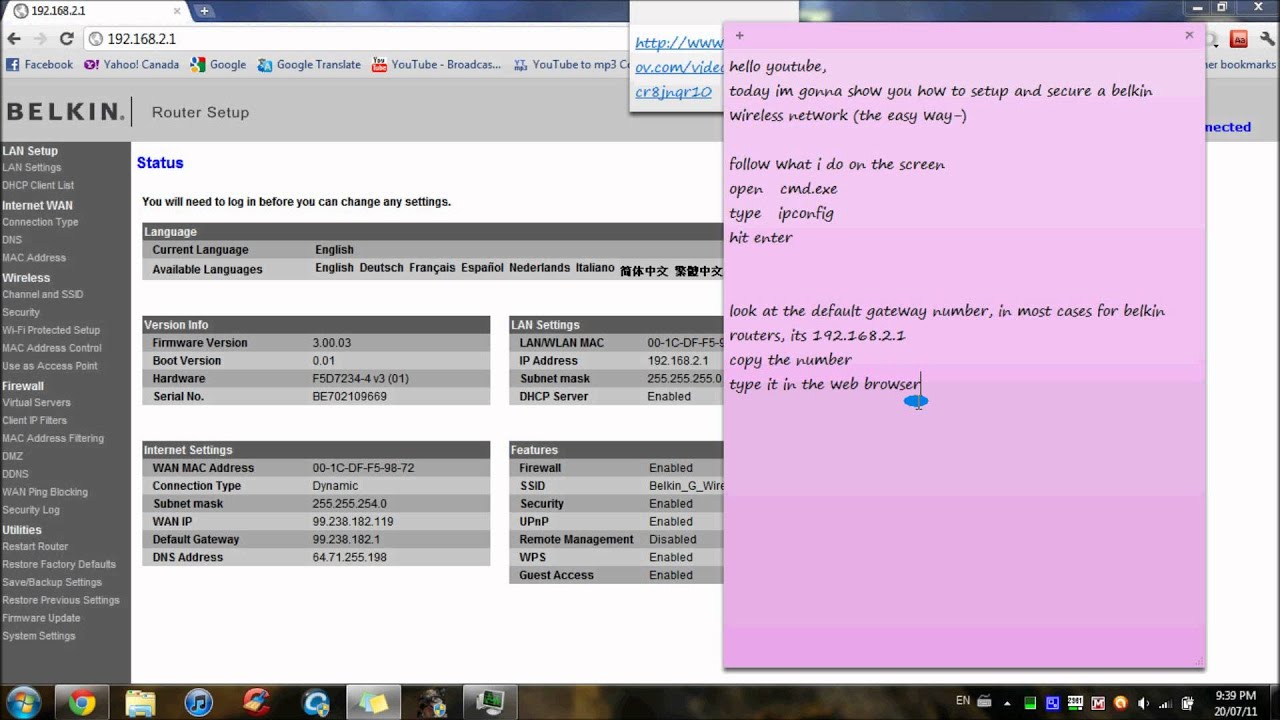The image size is (1280, 720).
Task: Open DHCP Client List
Action: click(x=38, y=186)
